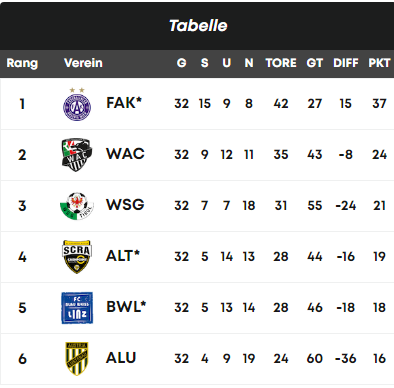Open the ALU team name
The width and height of the screenshot is (394, 388).
[x=121, y=358]
